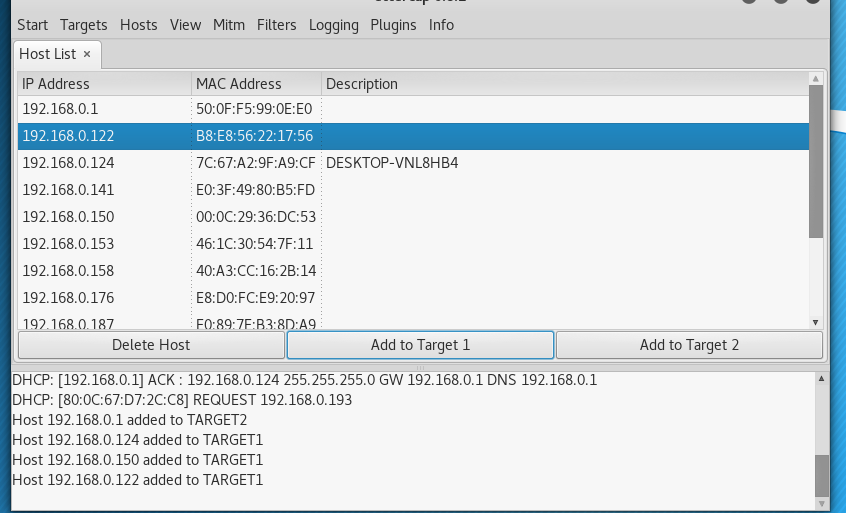Open the Info menu
This screenshot has height=513, width=846.
[x=441, y=25]
